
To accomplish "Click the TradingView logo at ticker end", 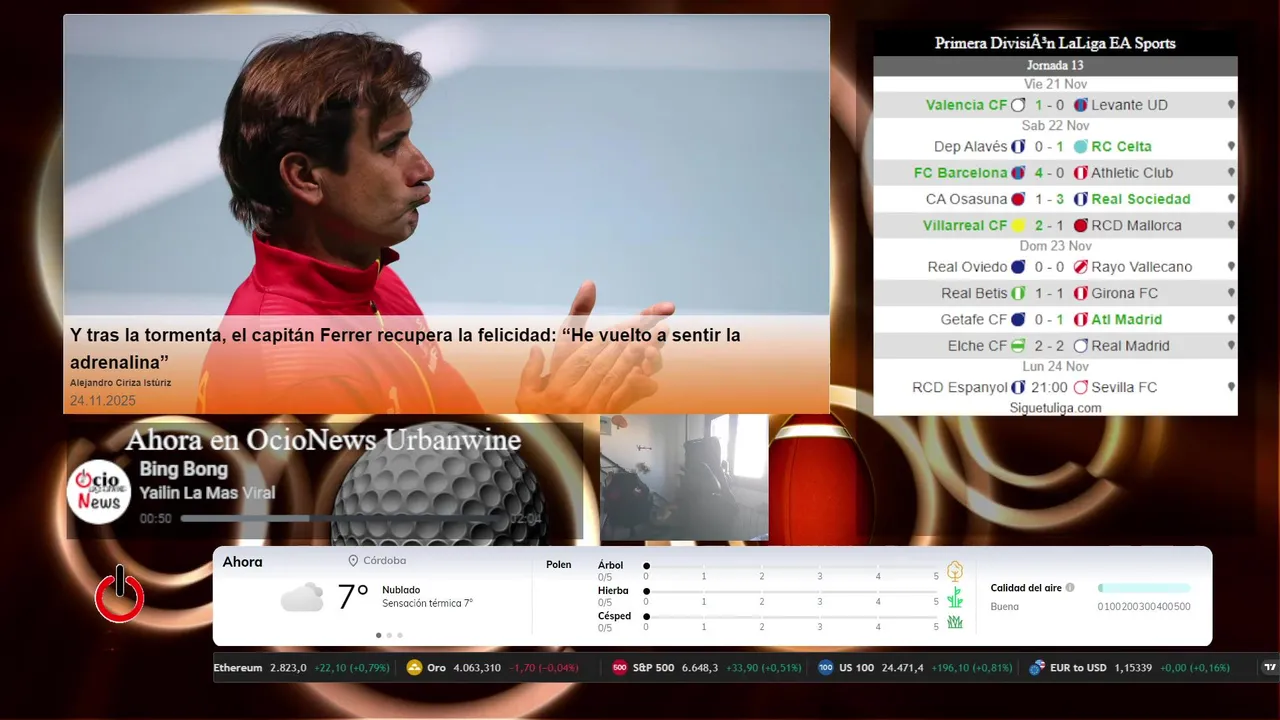I will coord(1270,668).
